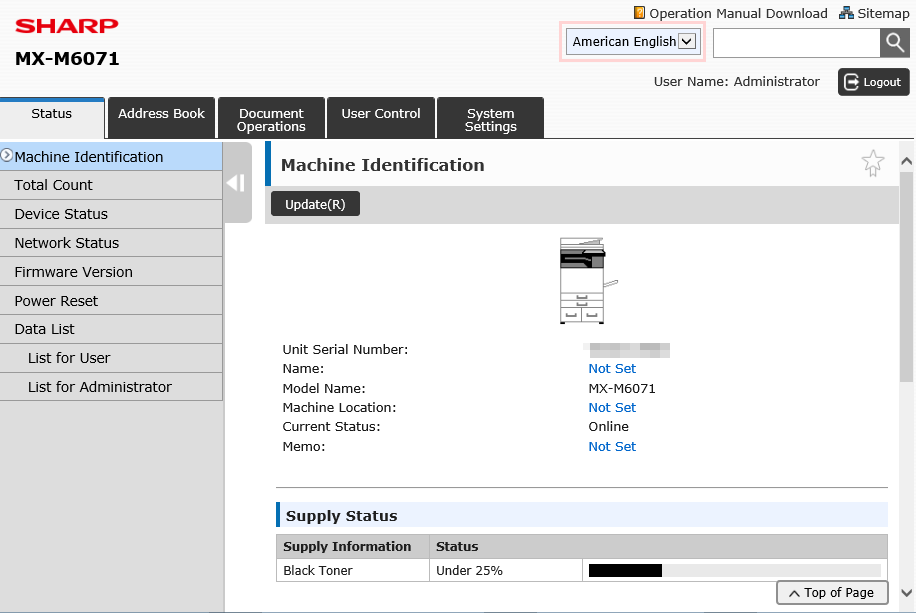Select List for User sub-item
Image resolution: width=916 pixels, height=613 pixels.
pos(111,358)
